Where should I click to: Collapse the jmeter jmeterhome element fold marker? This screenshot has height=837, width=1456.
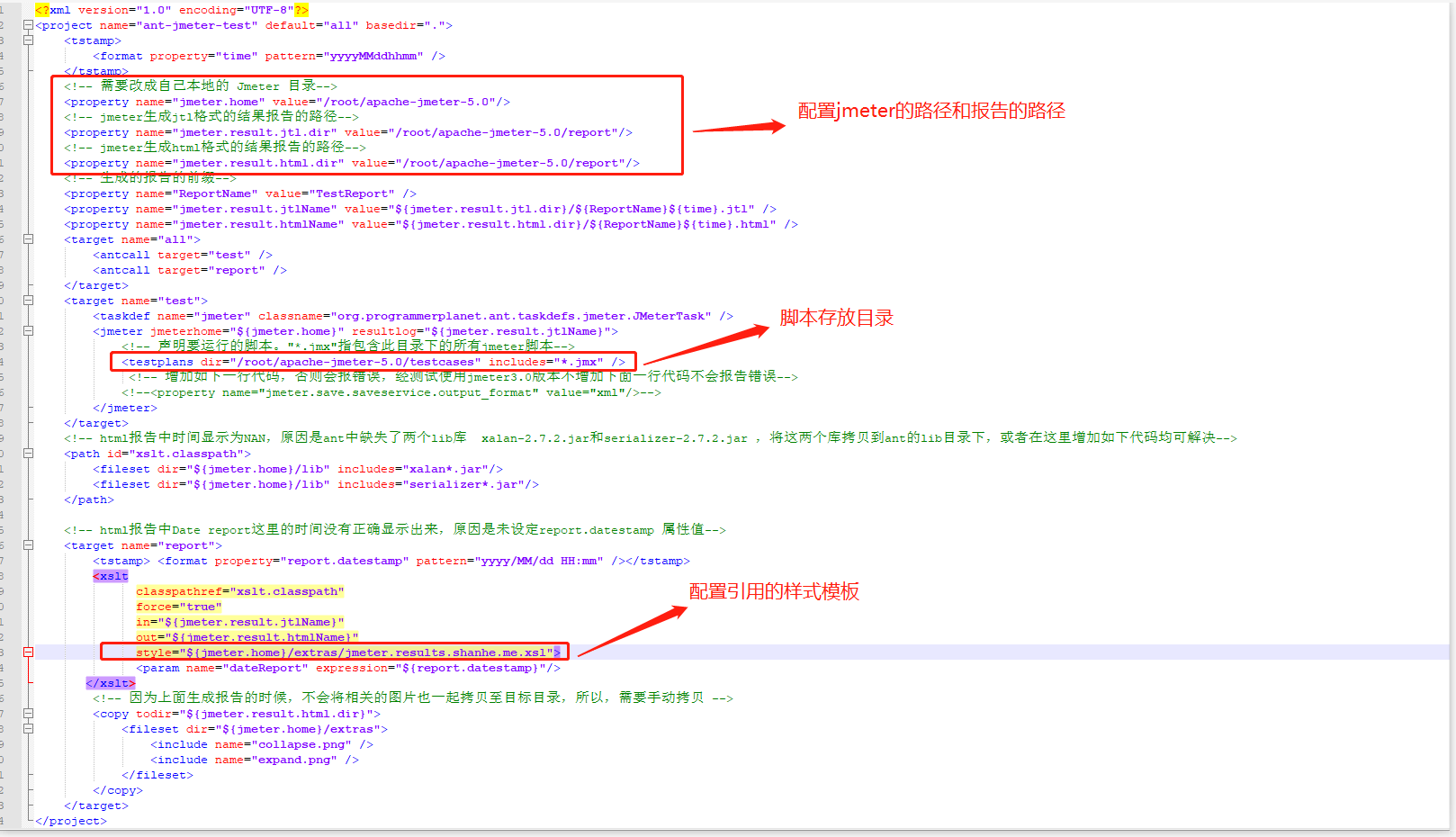(28, 331)
